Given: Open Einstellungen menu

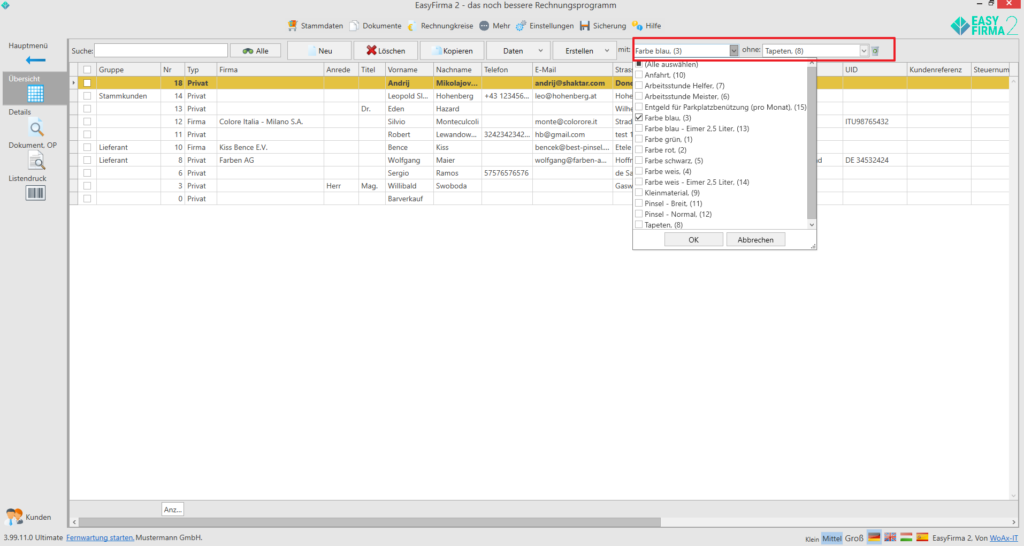Looking at the screenshot, I should point(545,25).
